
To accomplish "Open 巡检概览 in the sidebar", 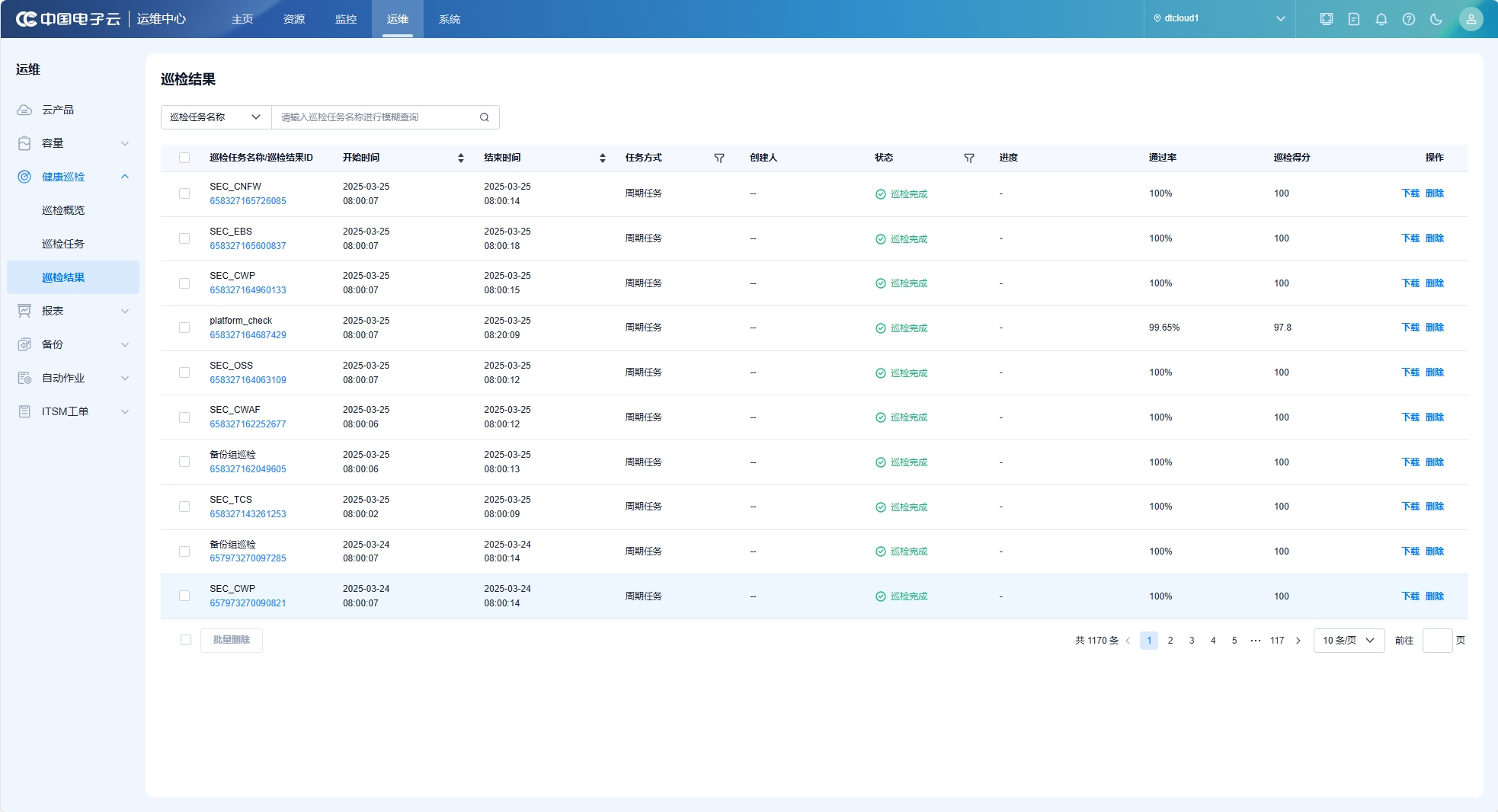I will coord(63,210).
